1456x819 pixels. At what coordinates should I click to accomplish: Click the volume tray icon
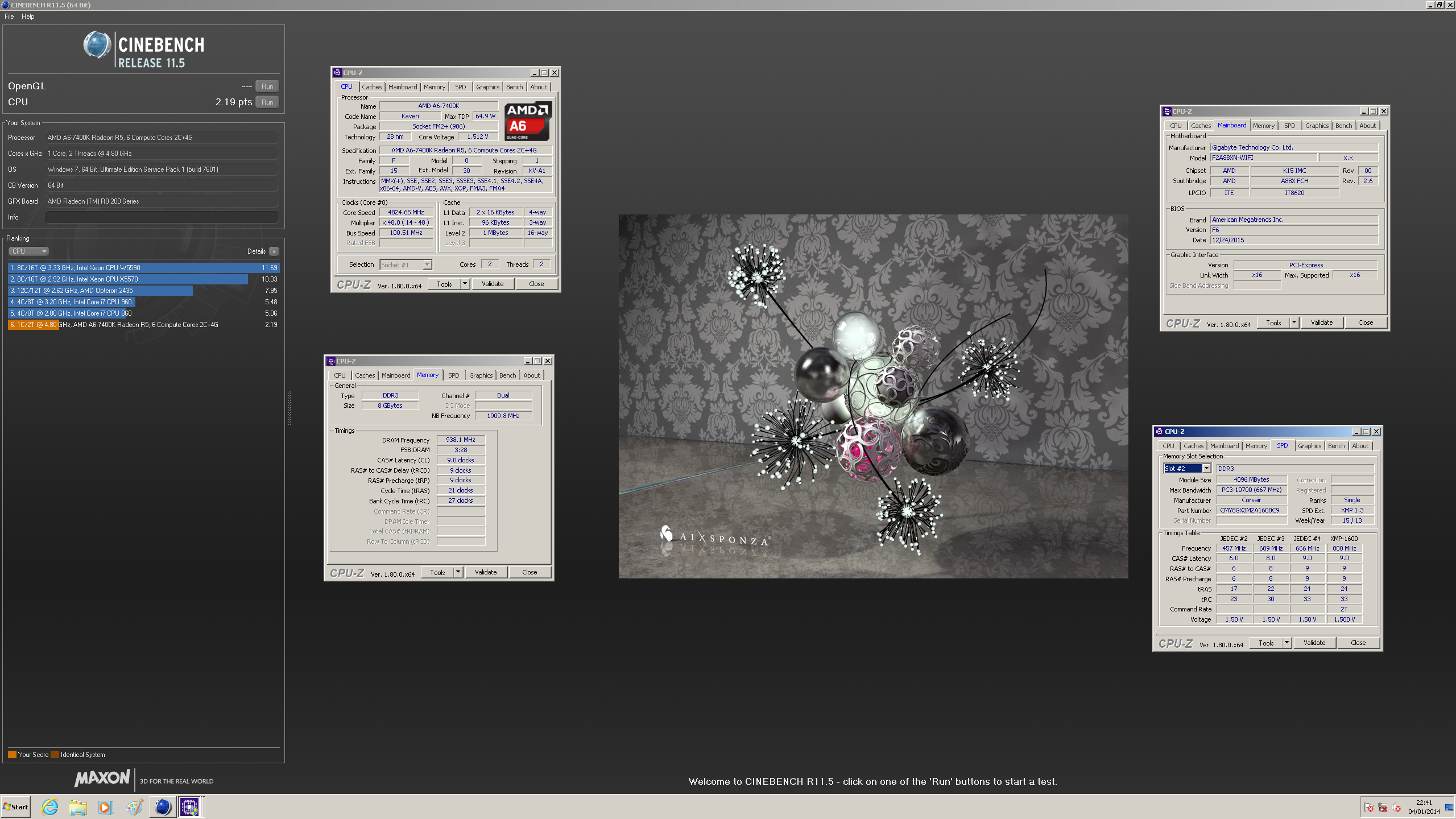pyautogui.click(x=1396, y=808)
